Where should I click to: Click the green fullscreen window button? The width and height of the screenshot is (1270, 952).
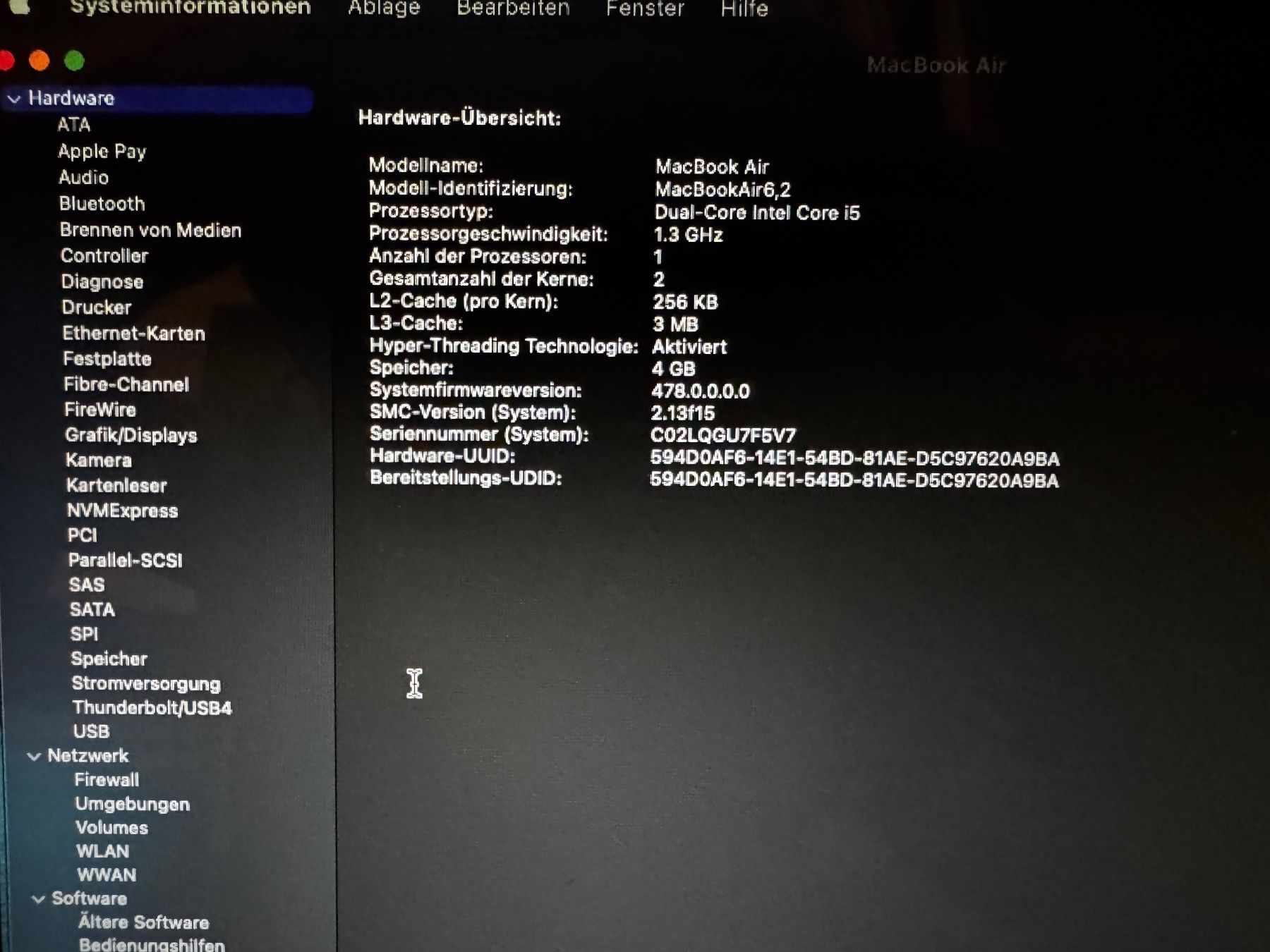click(x=74, y=61)
